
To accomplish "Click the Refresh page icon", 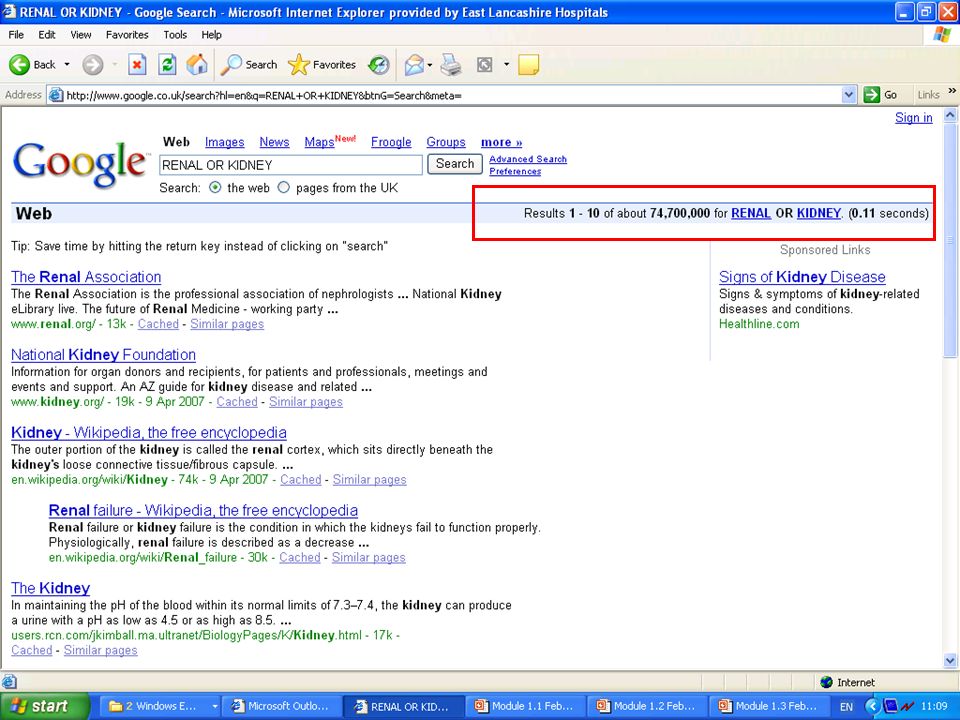I will [x=167, y=64].
